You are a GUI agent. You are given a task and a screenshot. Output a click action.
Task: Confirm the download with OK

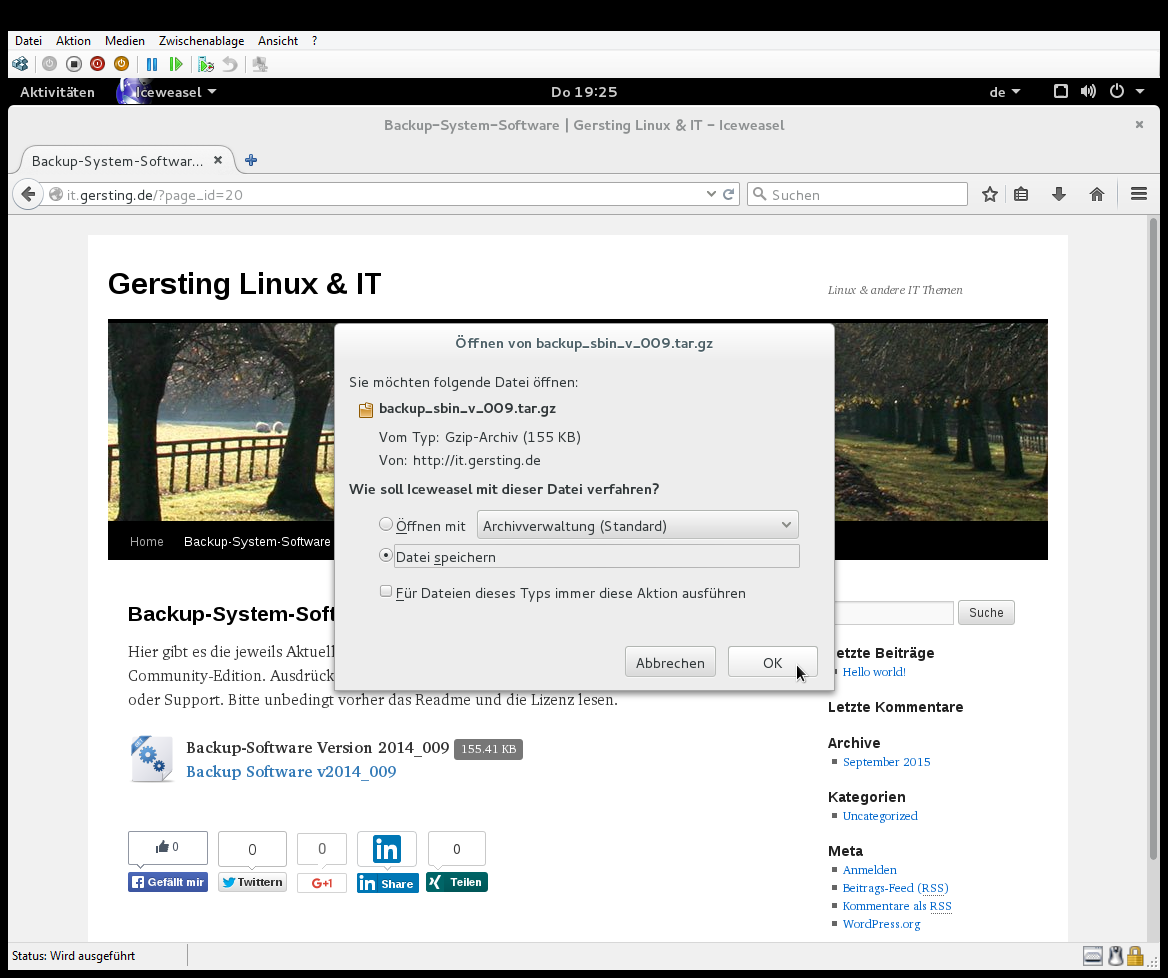click(x=772, y=662)
